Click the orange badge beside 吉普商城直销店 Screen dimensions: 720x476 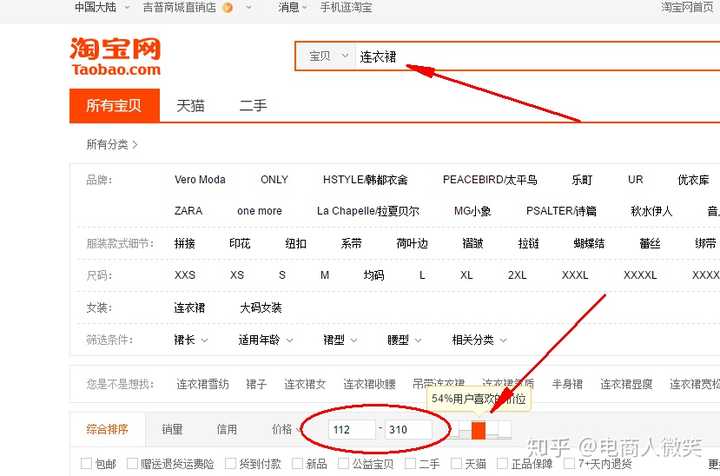227,7
